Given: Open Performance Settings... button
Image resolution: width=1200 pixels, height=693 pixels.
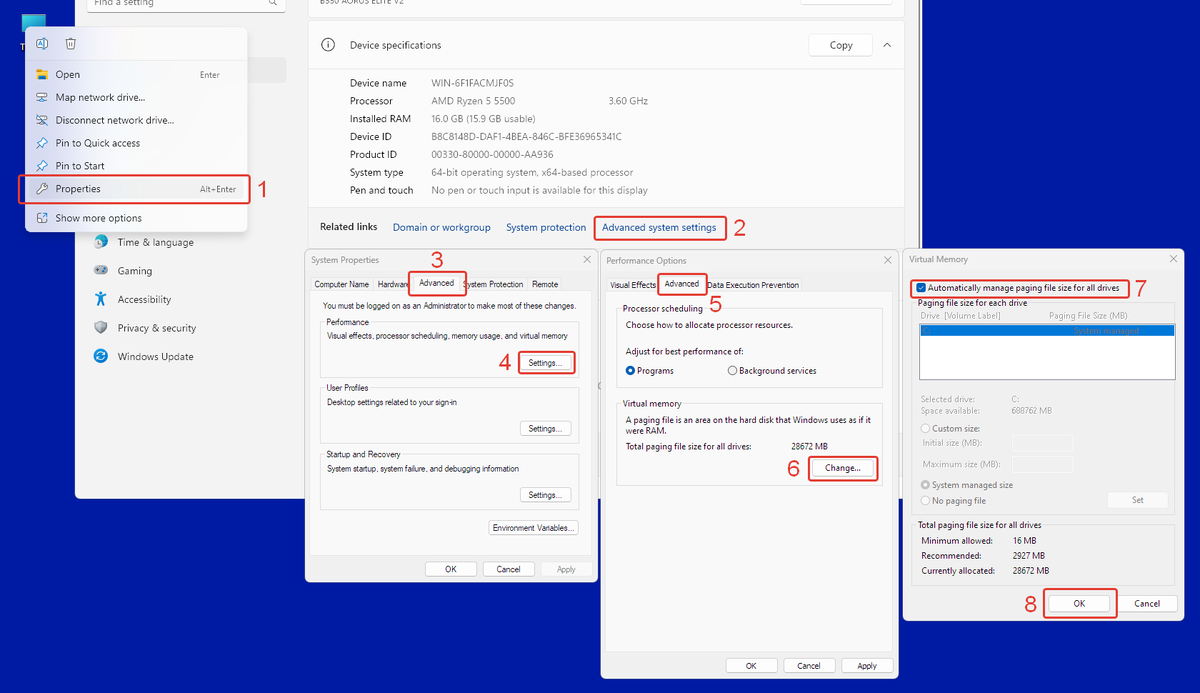Looking at the screenshot, I should pyautogui.click(x=546, y=362).
